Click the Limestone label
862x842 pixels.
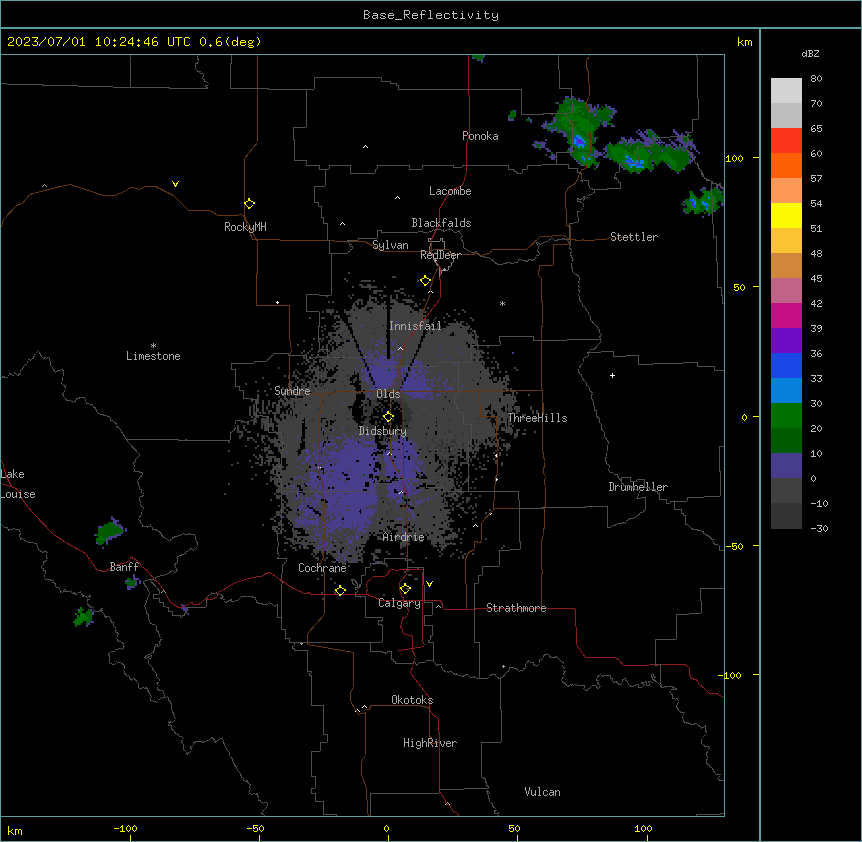(x=153, y=356)
